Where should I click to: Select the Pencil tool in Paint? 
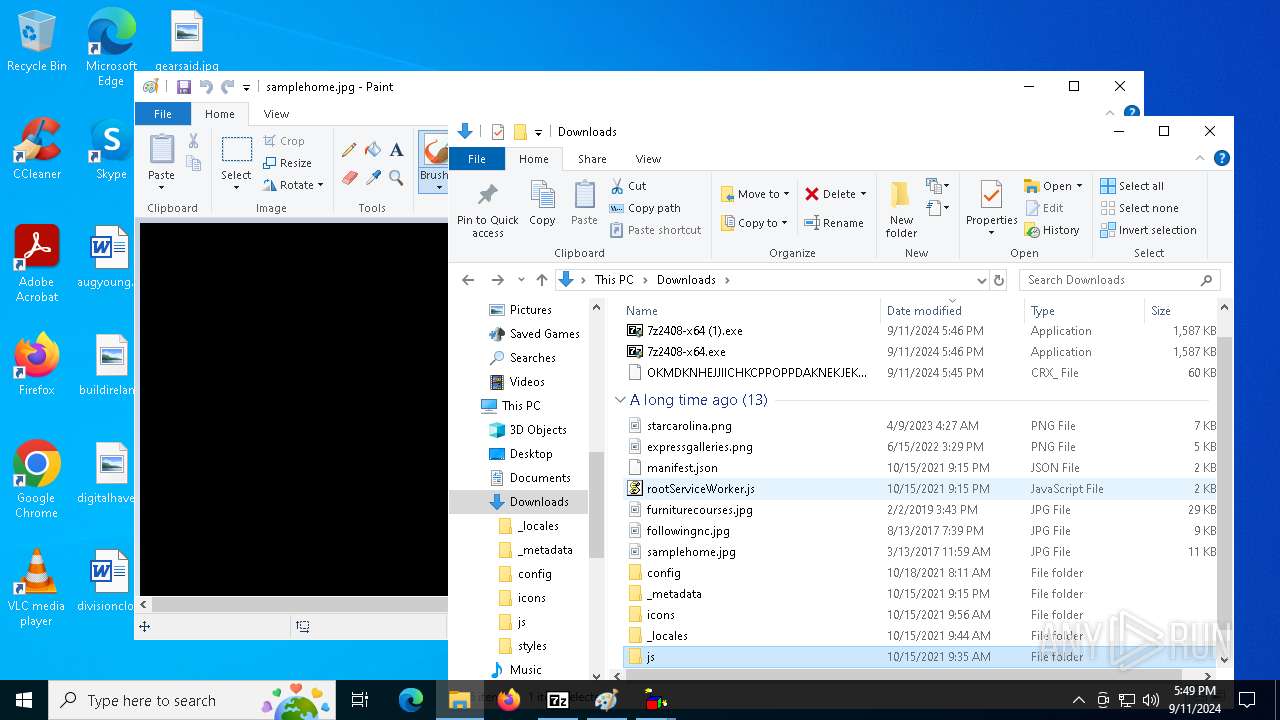[349, 150]
